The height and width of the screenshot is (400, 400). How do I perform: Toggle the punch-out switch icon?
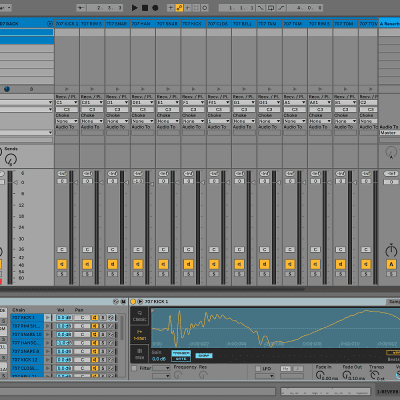(281, 8)
